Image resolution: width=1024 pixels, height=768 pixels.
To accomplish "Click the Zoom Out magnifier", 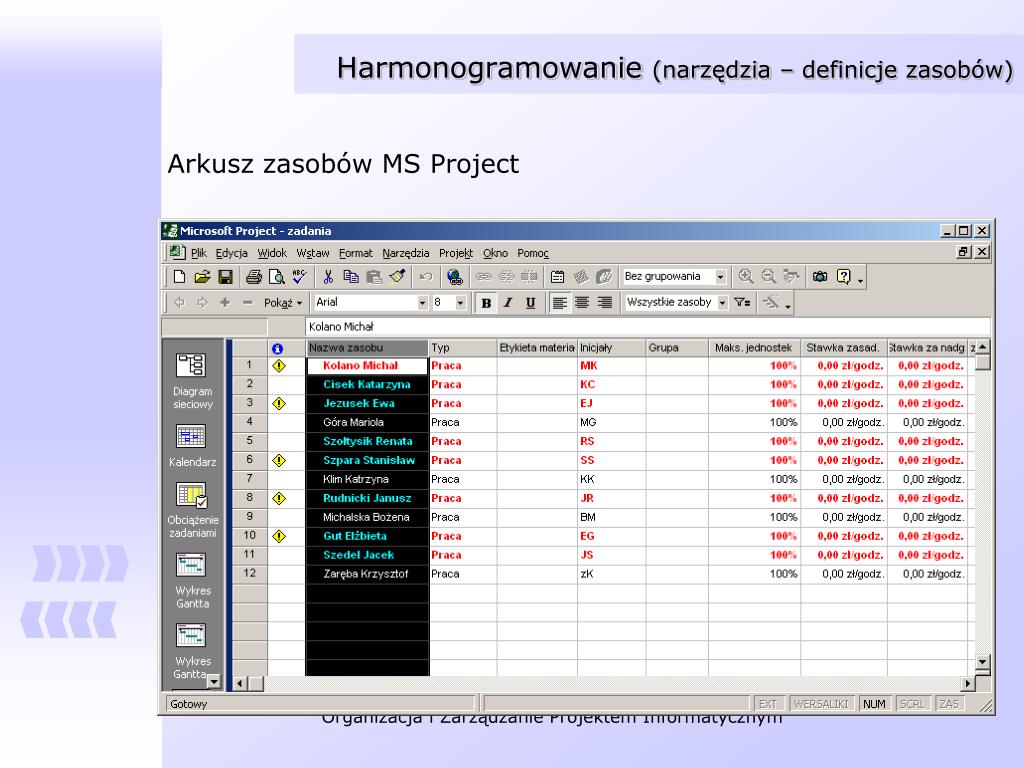I will [769, 277].
